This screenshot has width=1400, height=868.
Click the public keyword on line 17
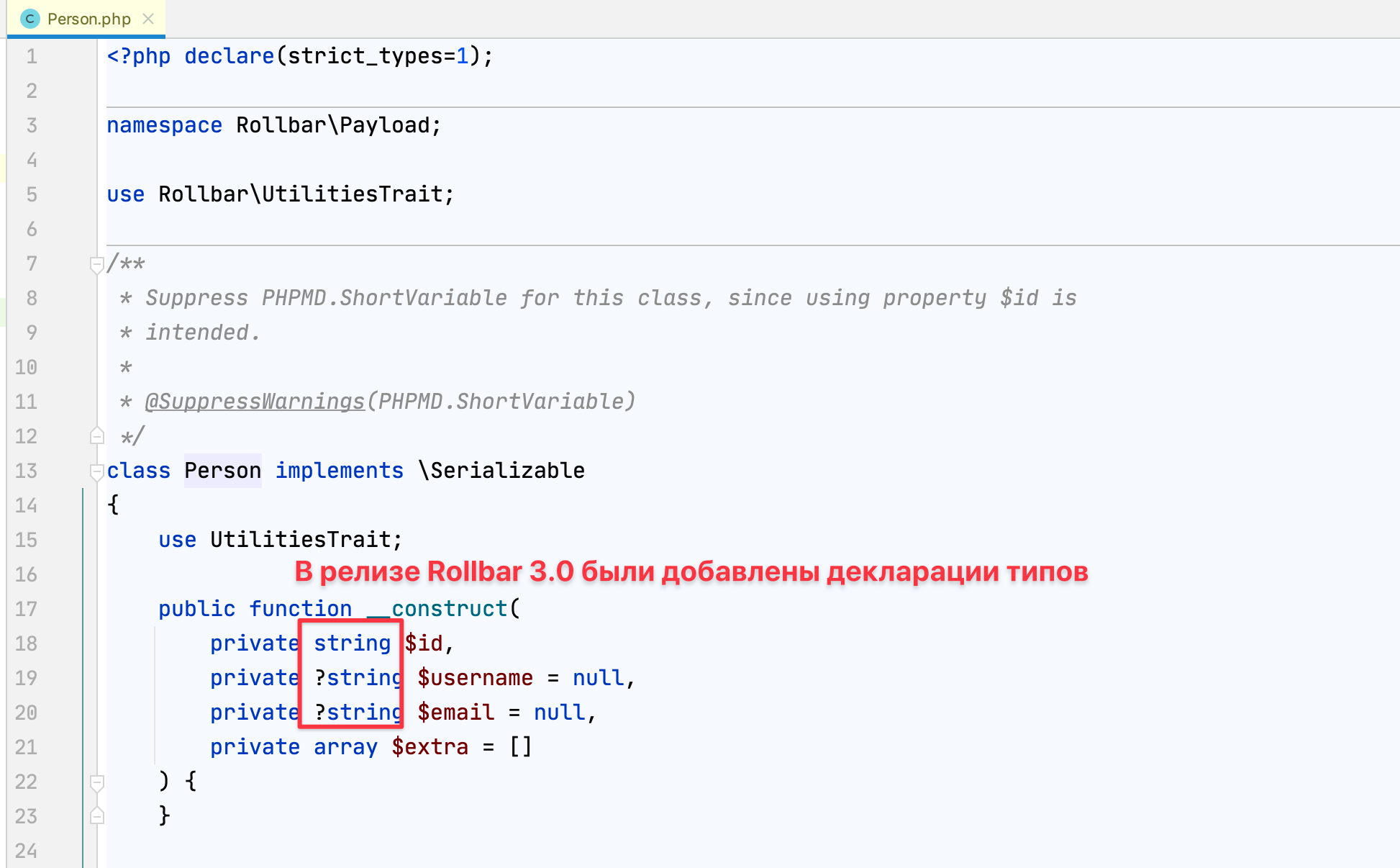(x=196, y=609)
